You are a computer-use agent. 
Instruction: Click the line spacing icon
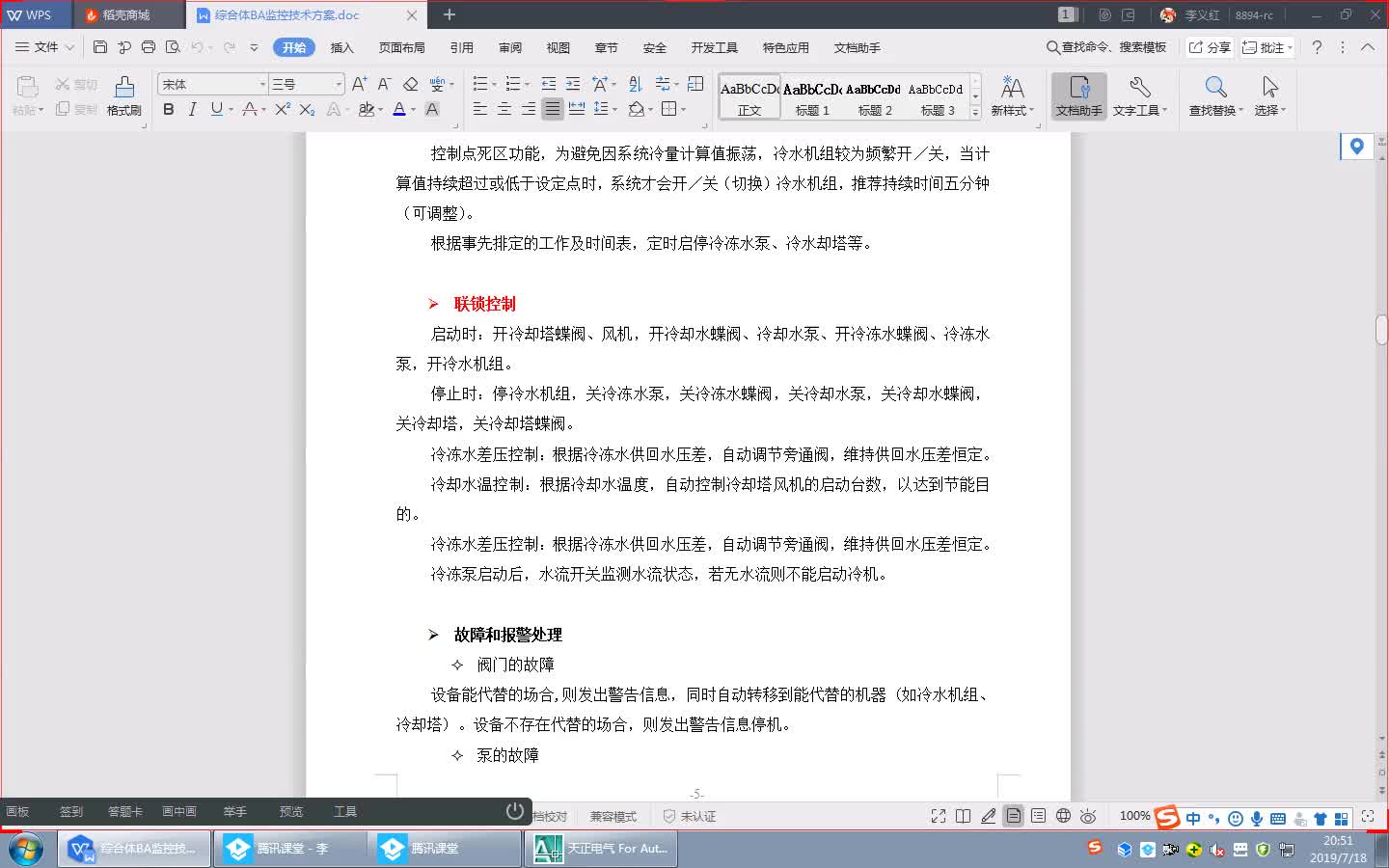[602, 109]
